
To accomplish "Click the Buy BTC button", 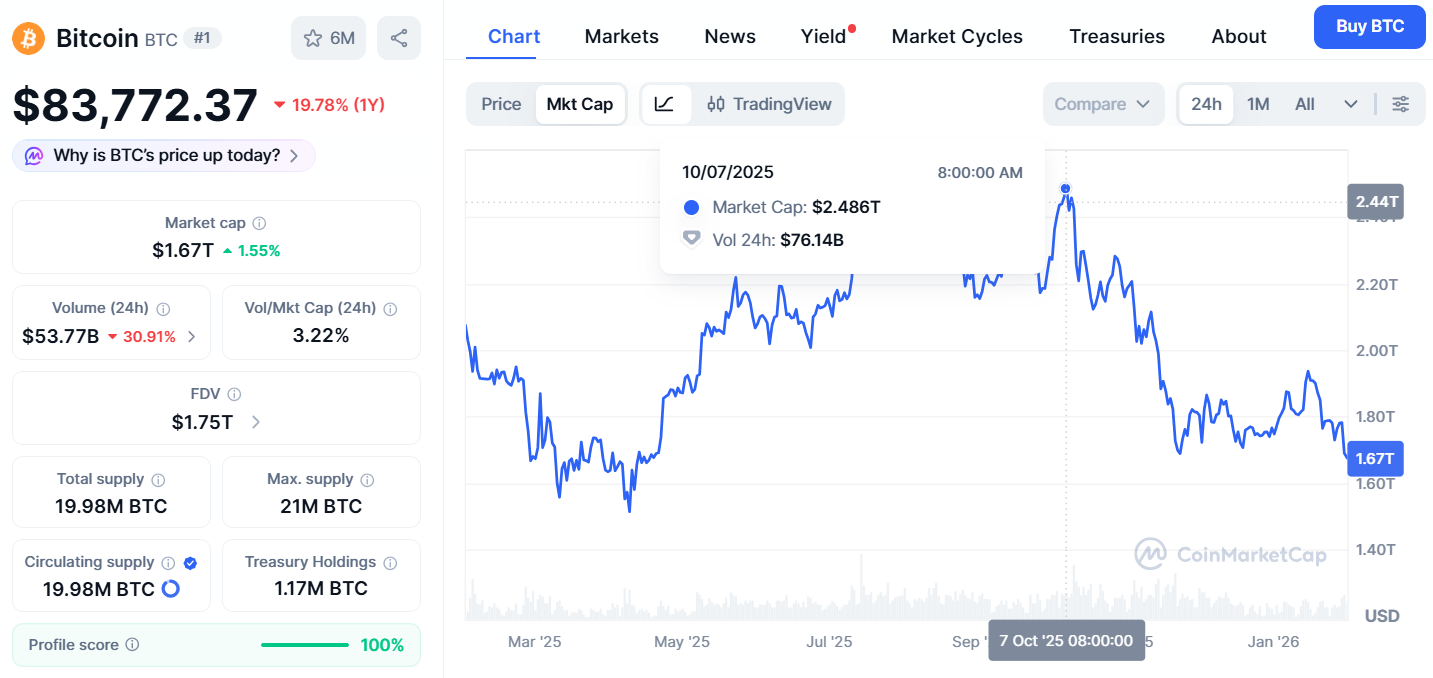I will tap(1370, 27).
